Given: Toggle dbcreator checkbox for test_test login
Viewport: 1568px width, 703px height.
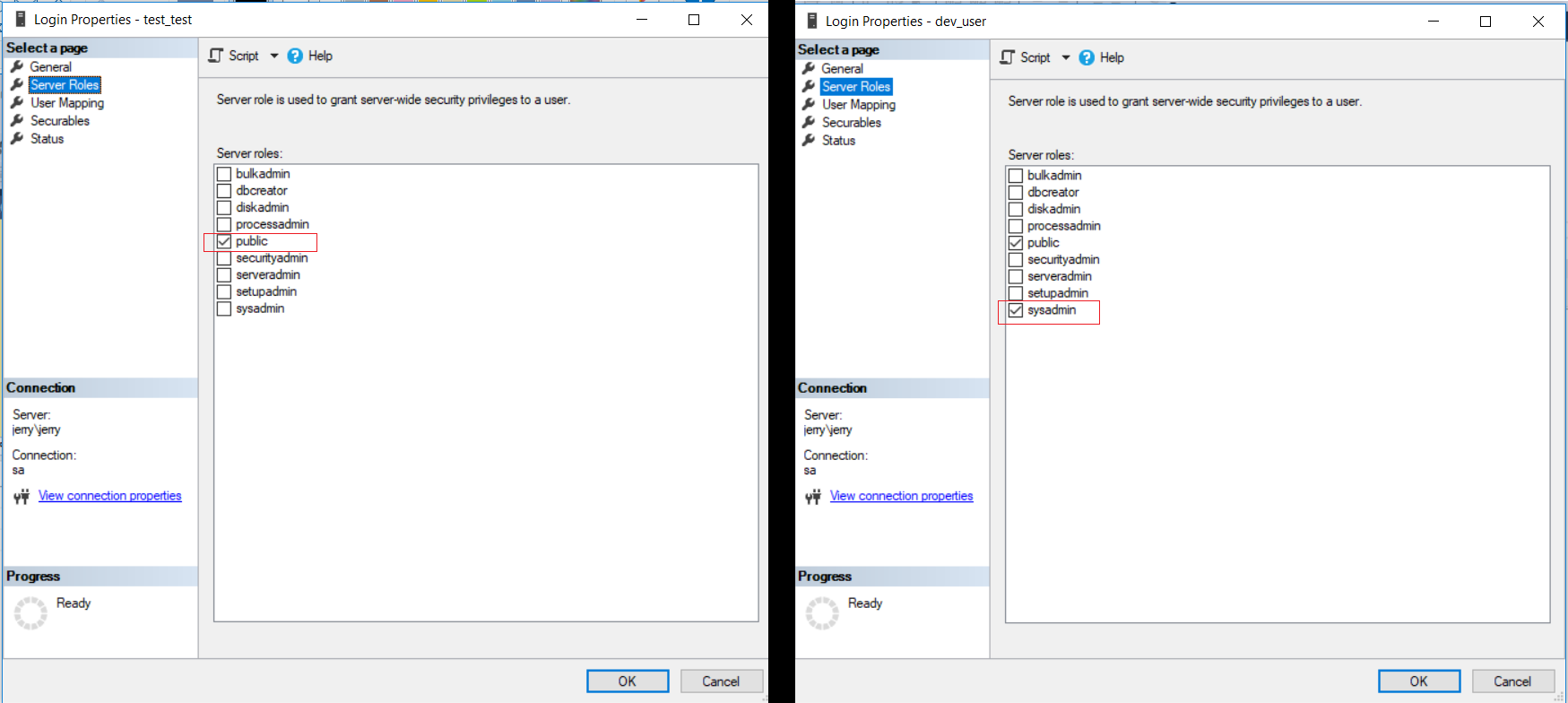Looking at the screenshot, I should click(x=224, y=191).
